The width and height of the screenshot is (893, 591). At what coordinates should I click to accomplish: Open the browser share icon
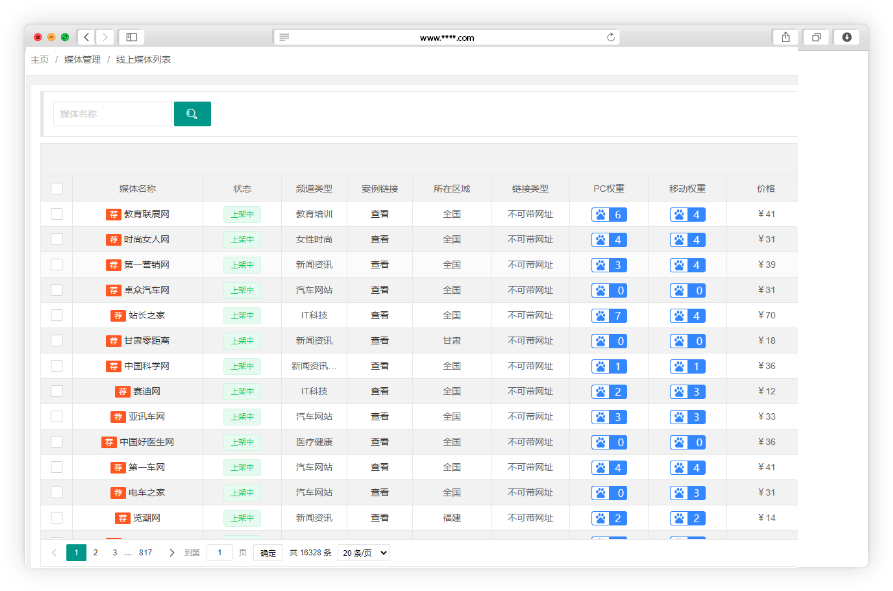(785, 37)
